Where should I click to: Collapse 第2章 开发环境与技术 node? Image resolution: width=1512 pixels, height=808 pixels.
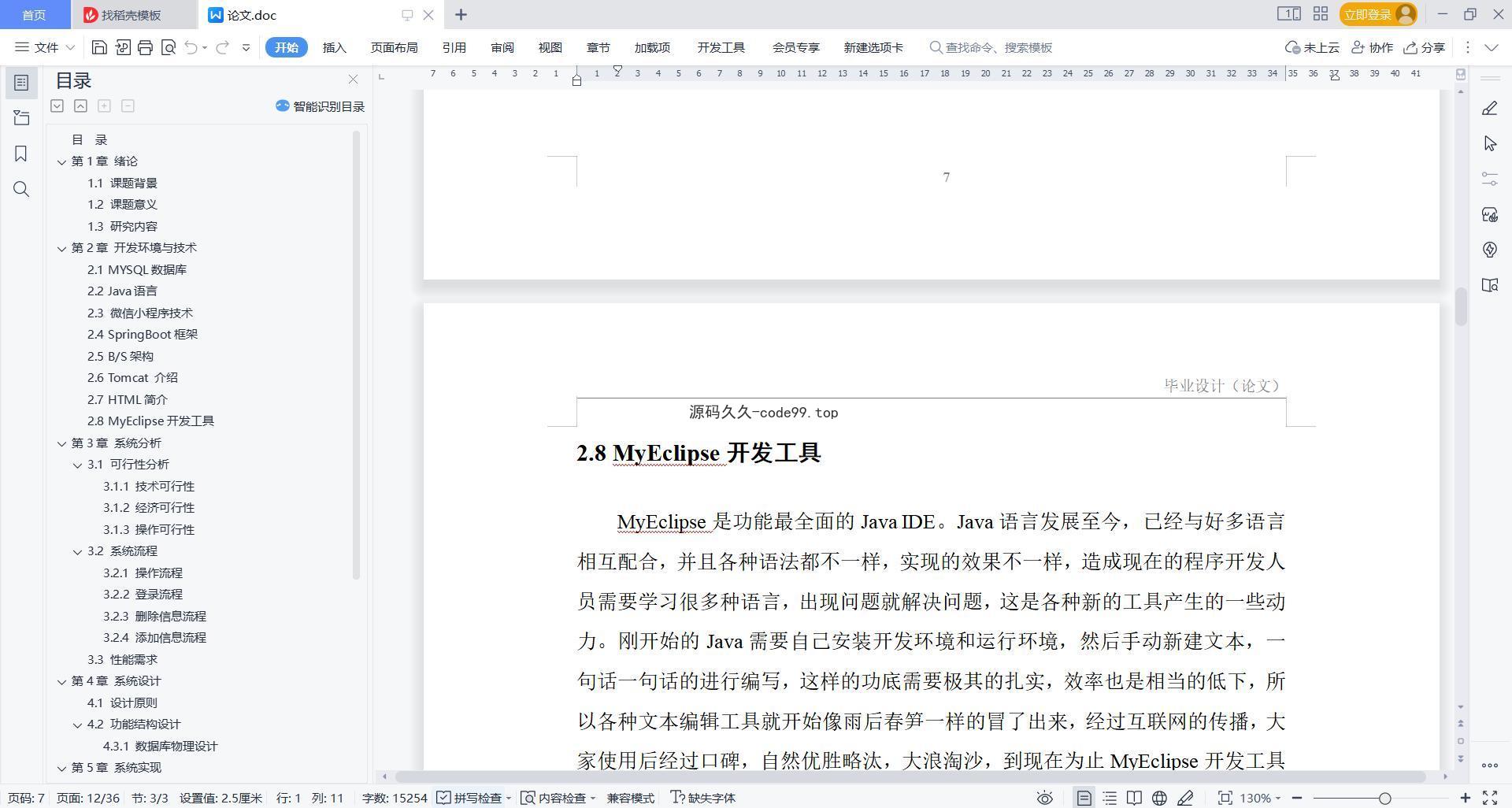point(61,248)
